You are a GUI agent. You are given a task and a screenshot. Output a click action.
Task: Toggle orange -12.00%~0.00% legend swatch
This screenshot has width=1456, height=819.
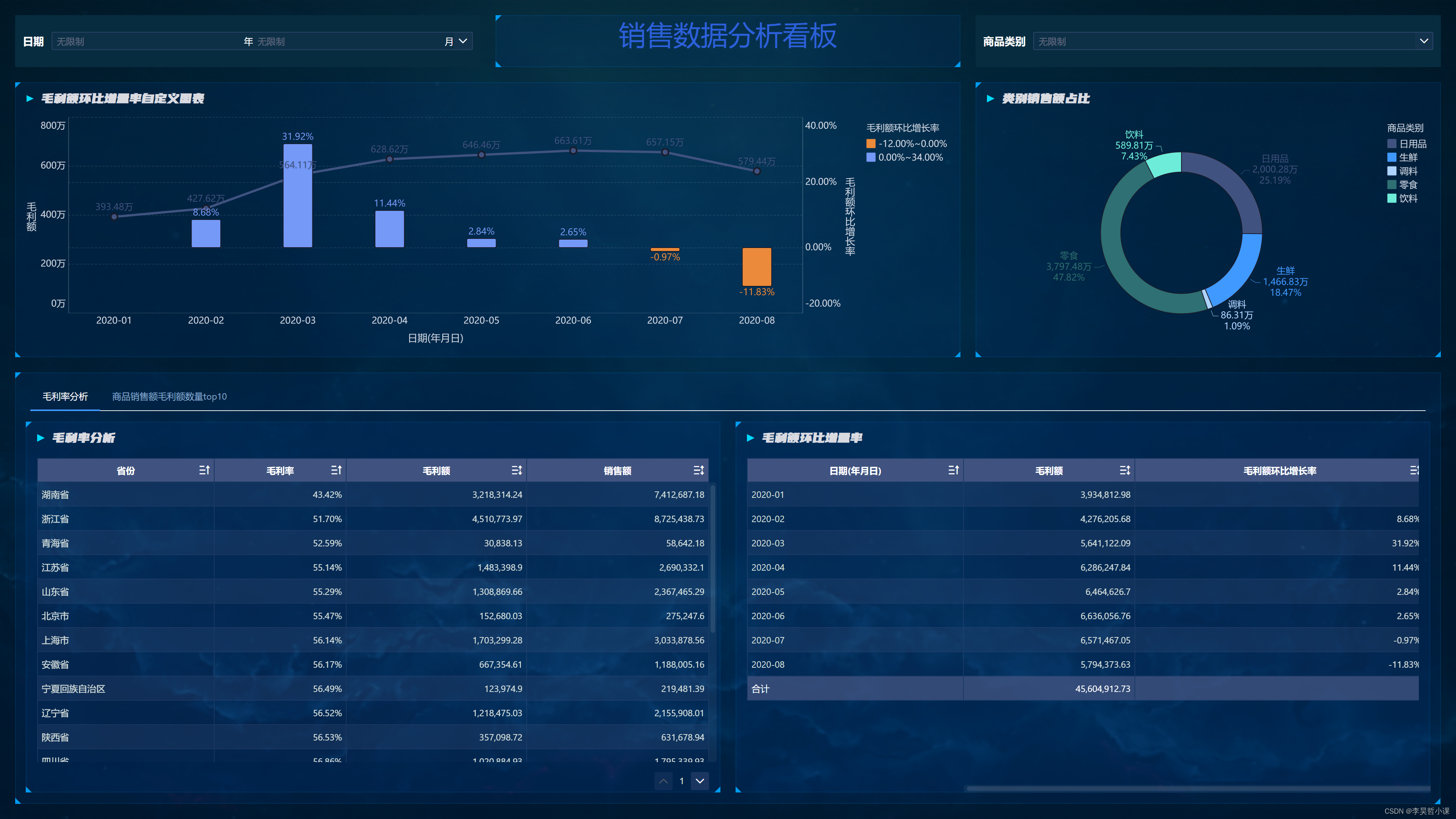click(871, 144)
